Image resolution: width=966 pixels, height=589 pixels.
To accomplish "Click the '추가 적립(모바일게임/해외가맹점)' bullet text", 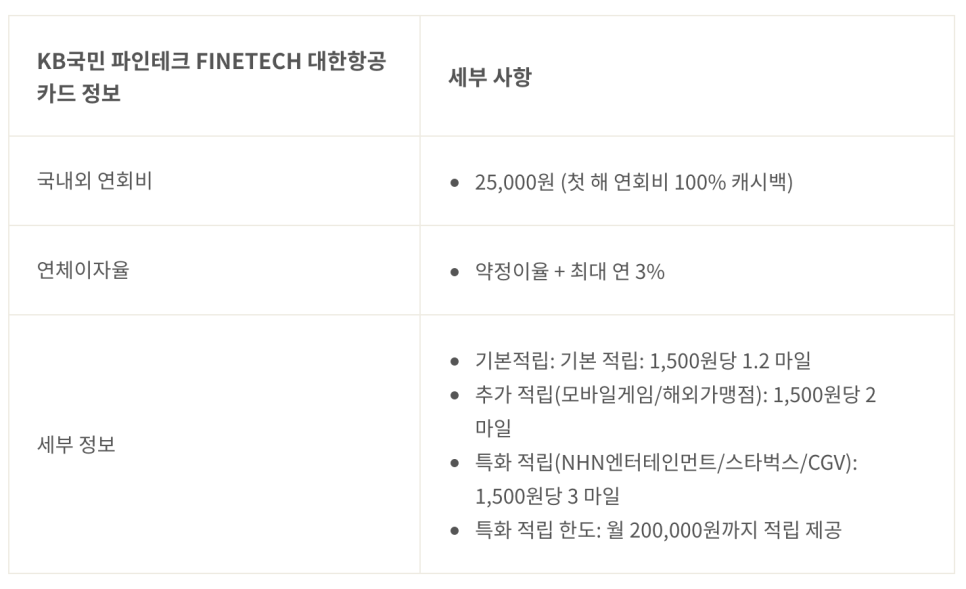I will [x=618, y=395].
